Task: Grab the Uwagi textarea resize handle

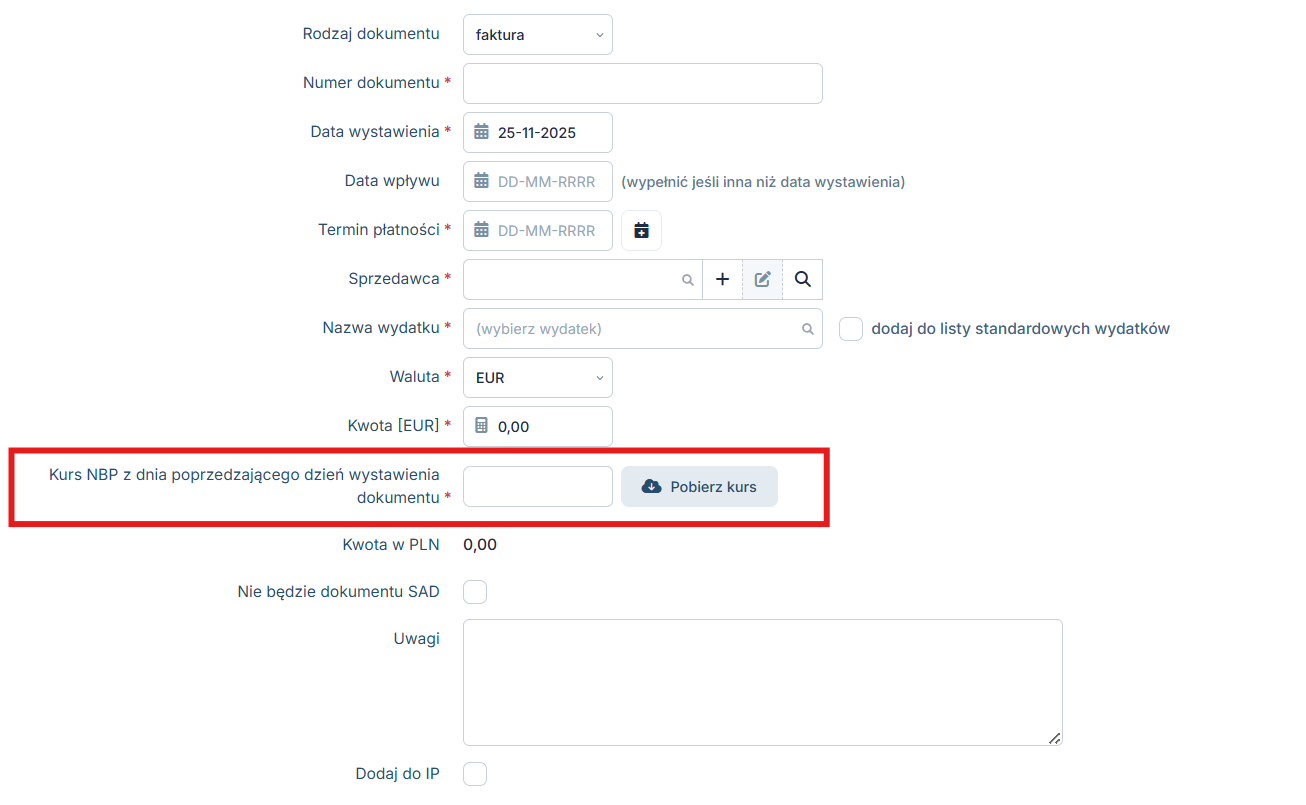Action: click(1054, 738)
